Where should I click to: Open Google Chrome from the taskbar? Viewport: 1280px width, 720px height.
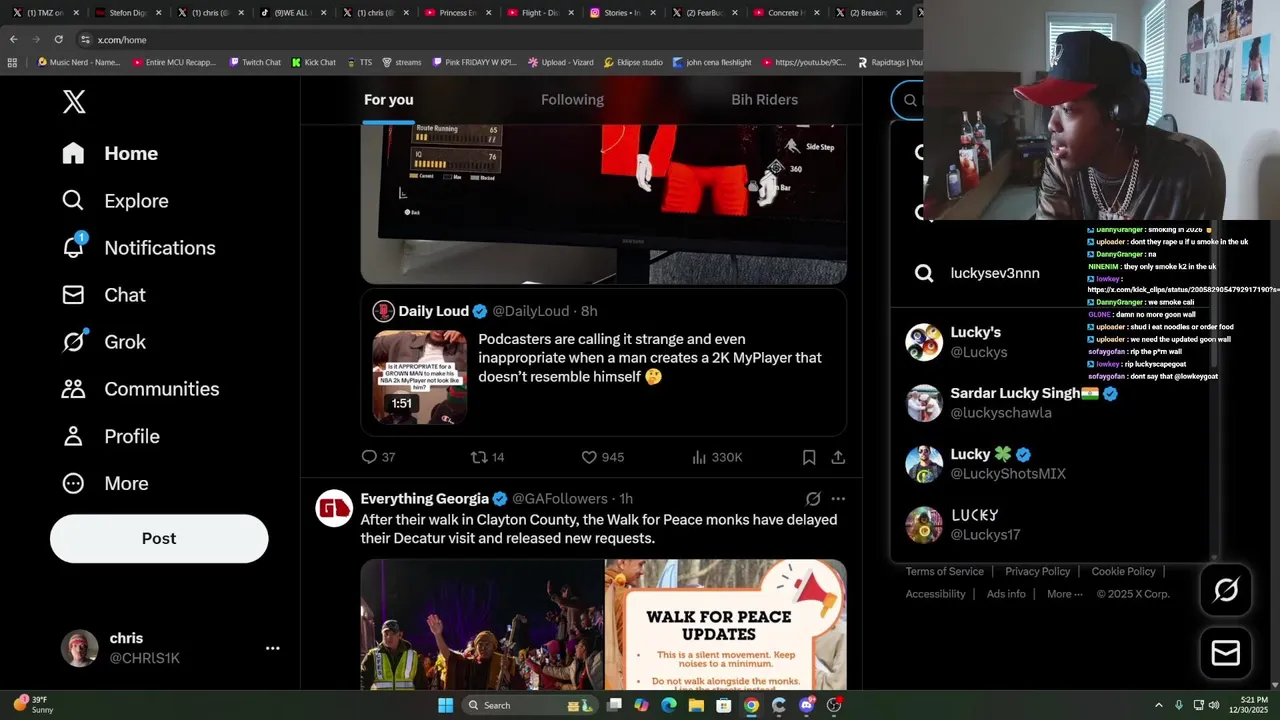[751, 705]
